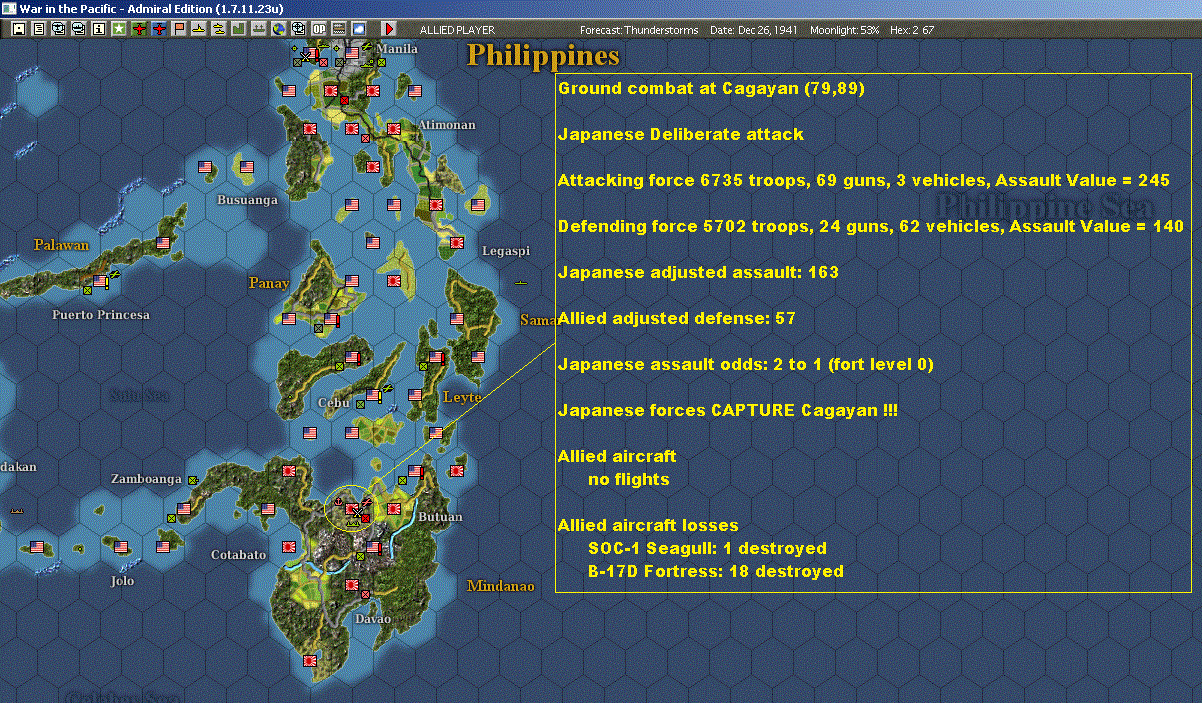Click 'ALLIED PLAYER' in the status bar
Screen dimensions: 1202x703
pos(457,30)
